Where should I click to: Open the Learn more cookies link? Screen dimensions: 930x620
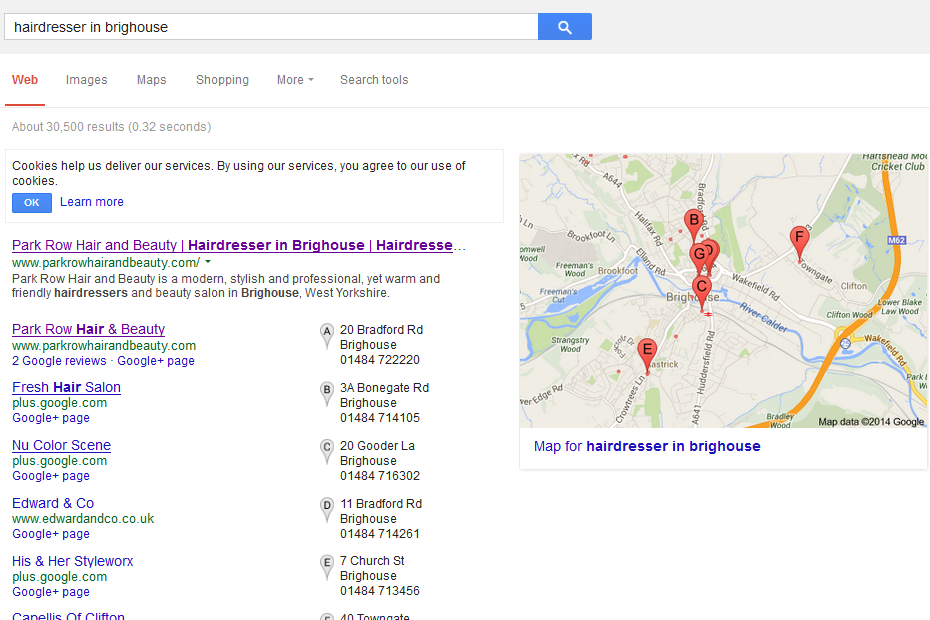point(92,202)
